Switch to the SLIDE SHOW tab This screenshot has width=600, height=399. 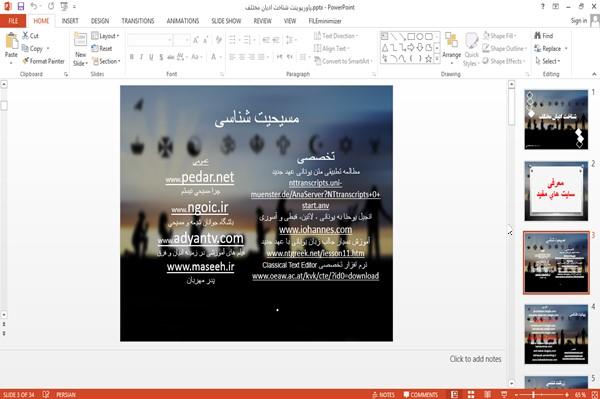(226, 21)
